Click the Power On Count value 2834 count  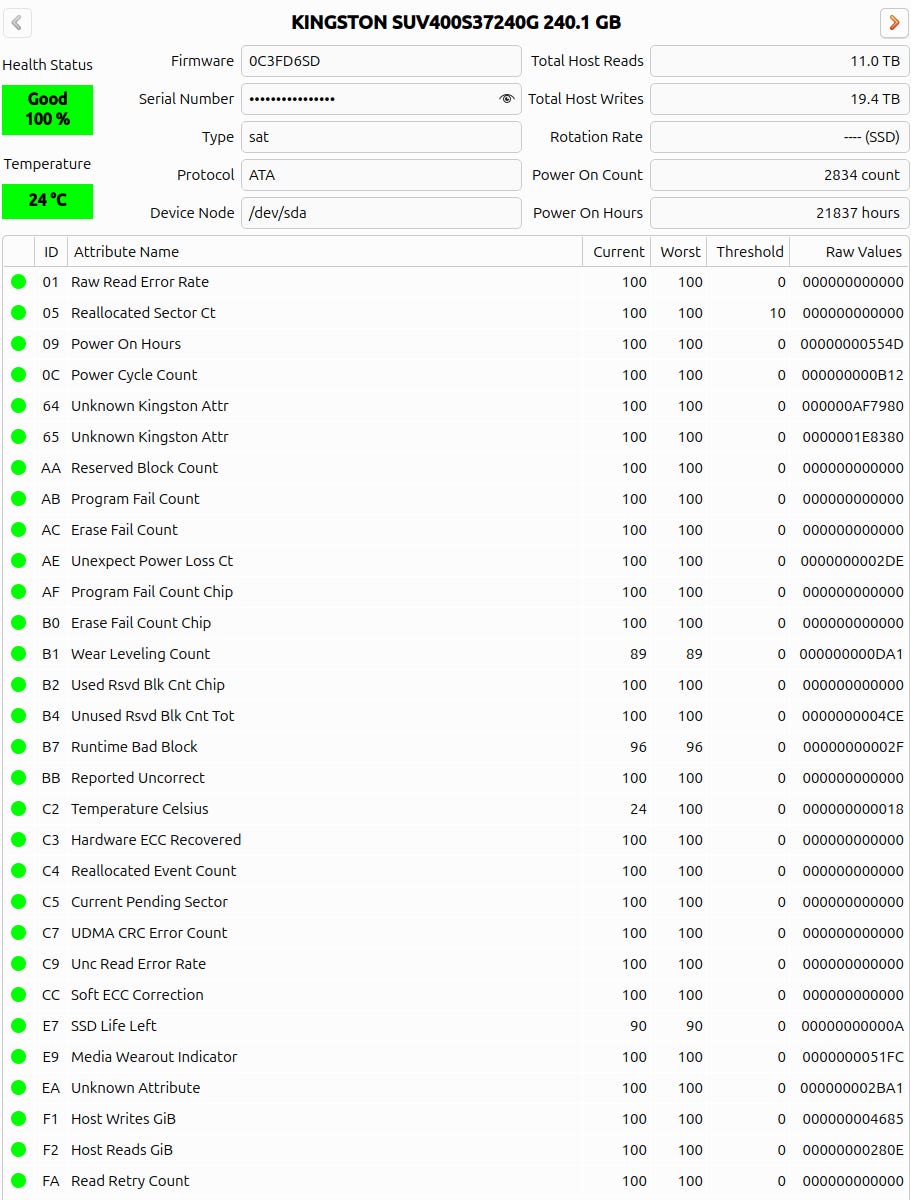click(x=780, y=175)
